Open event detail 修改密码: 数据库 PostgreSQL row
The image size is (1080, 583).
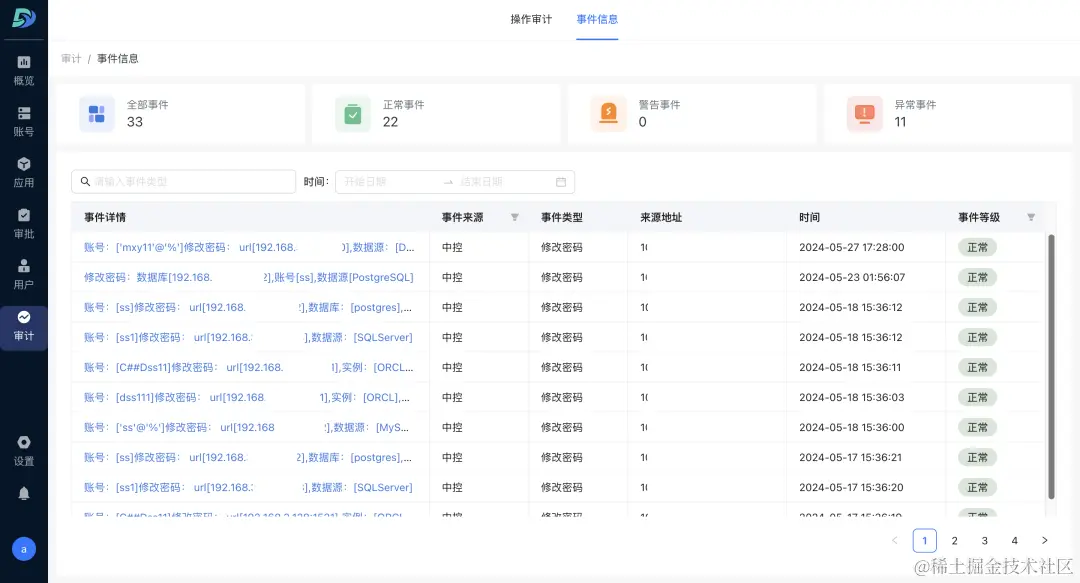(249, 277)
